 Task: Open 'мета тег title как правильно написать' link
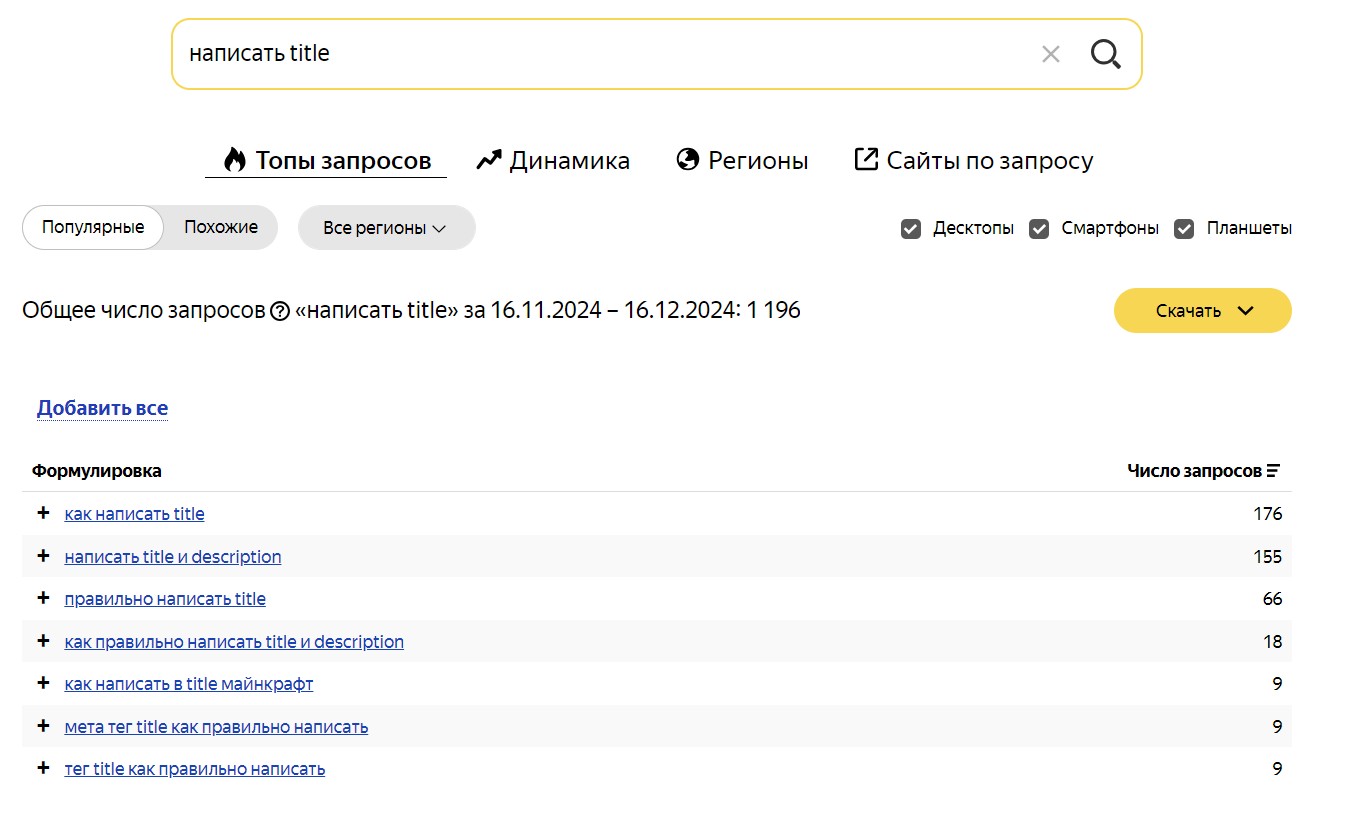pyautogui.click(x=216, y=727)
